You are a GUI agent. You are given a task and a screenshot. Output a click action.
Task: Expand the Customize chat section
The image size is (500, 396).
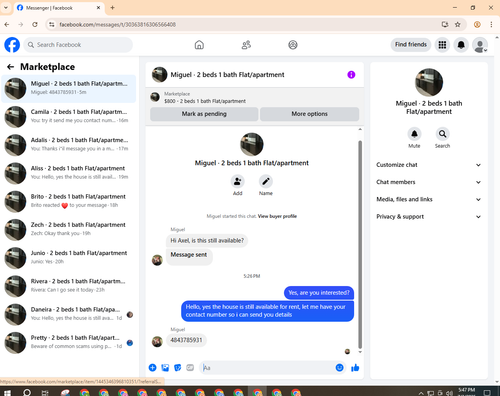pos(429,165)
